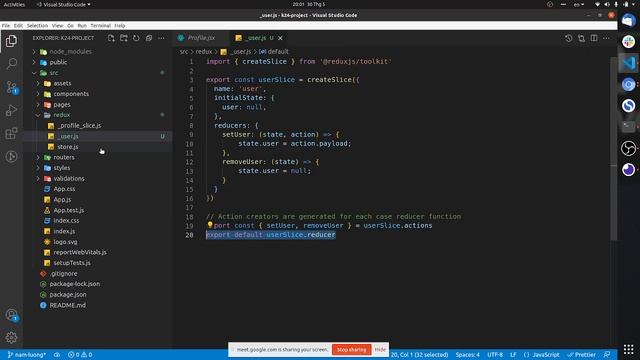Open the Search view in activity bar

tap(11, 63)
